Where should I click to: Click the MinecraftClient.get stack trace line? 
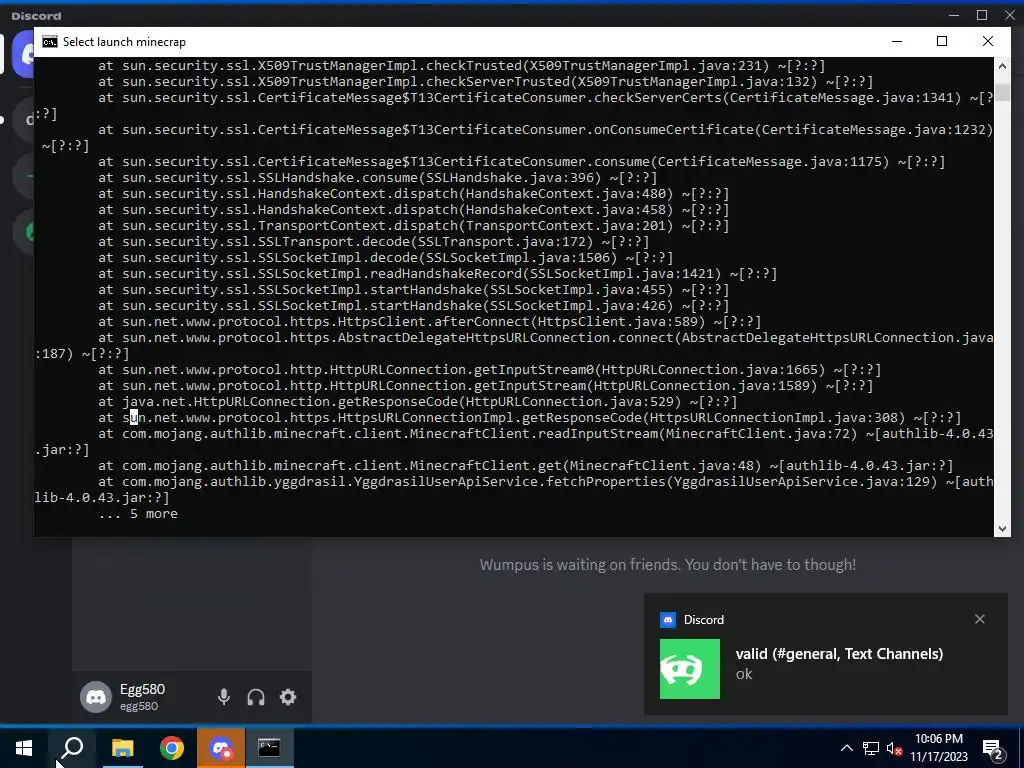526,466
